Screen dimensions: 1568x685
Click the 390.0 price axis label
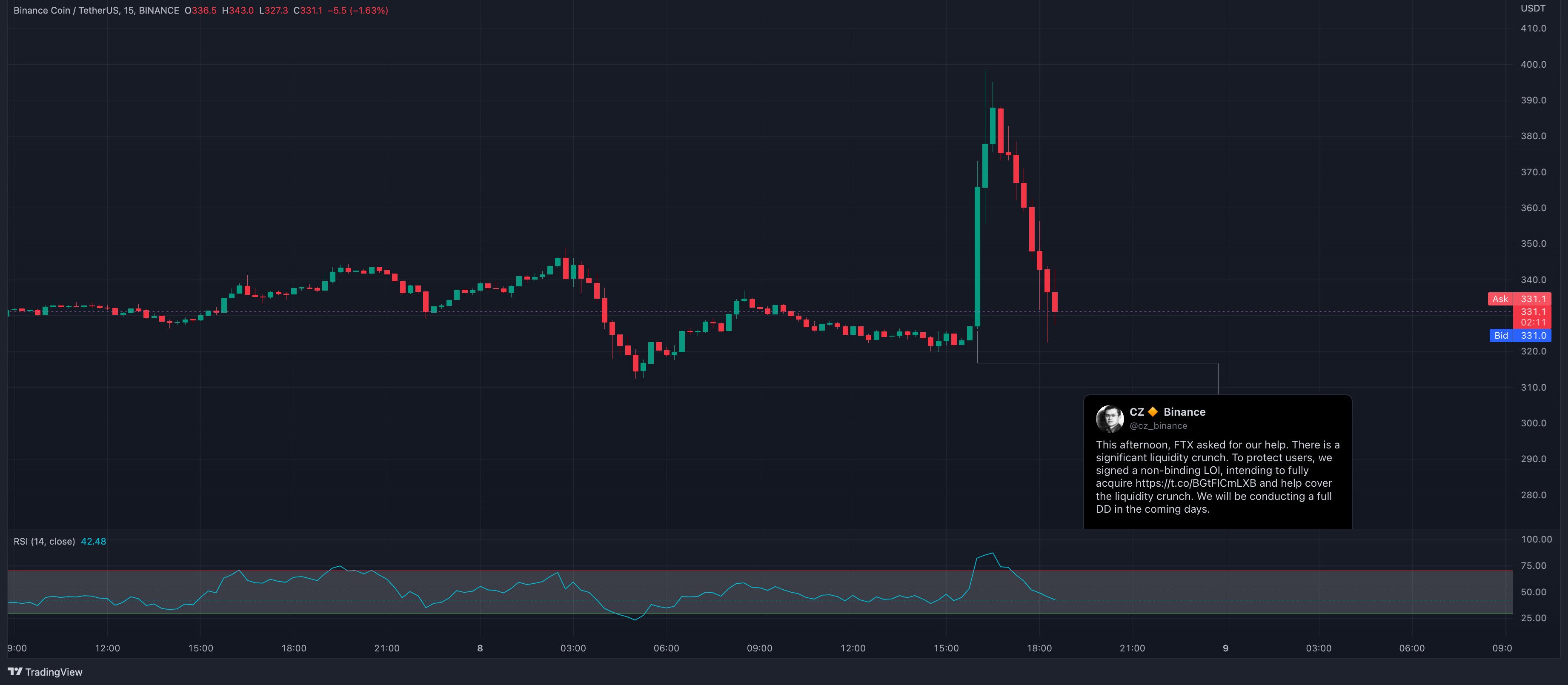pyautogui.click(x=1533, y=100)
